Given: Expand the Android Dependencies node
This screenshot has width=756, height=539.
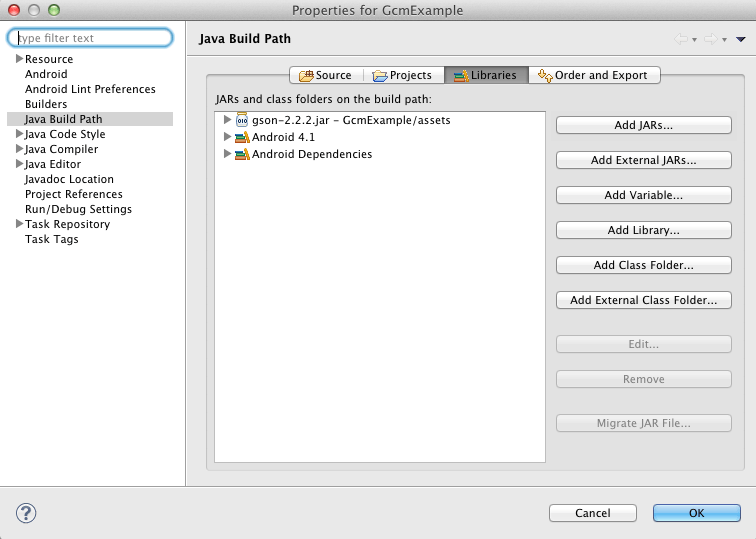Looking at the screenshot, I should point(227,154).
